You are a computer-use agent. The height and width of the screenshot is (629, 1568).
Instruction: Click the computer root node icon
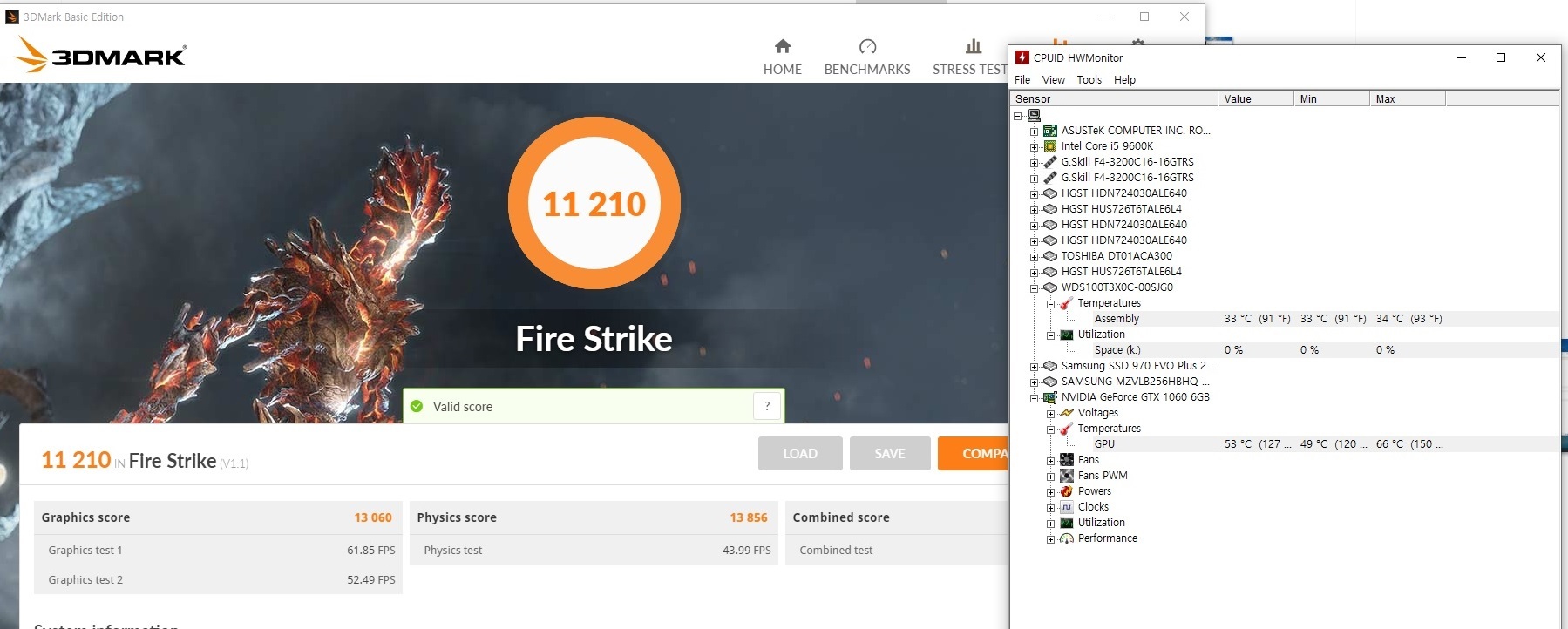(1034, 115)
